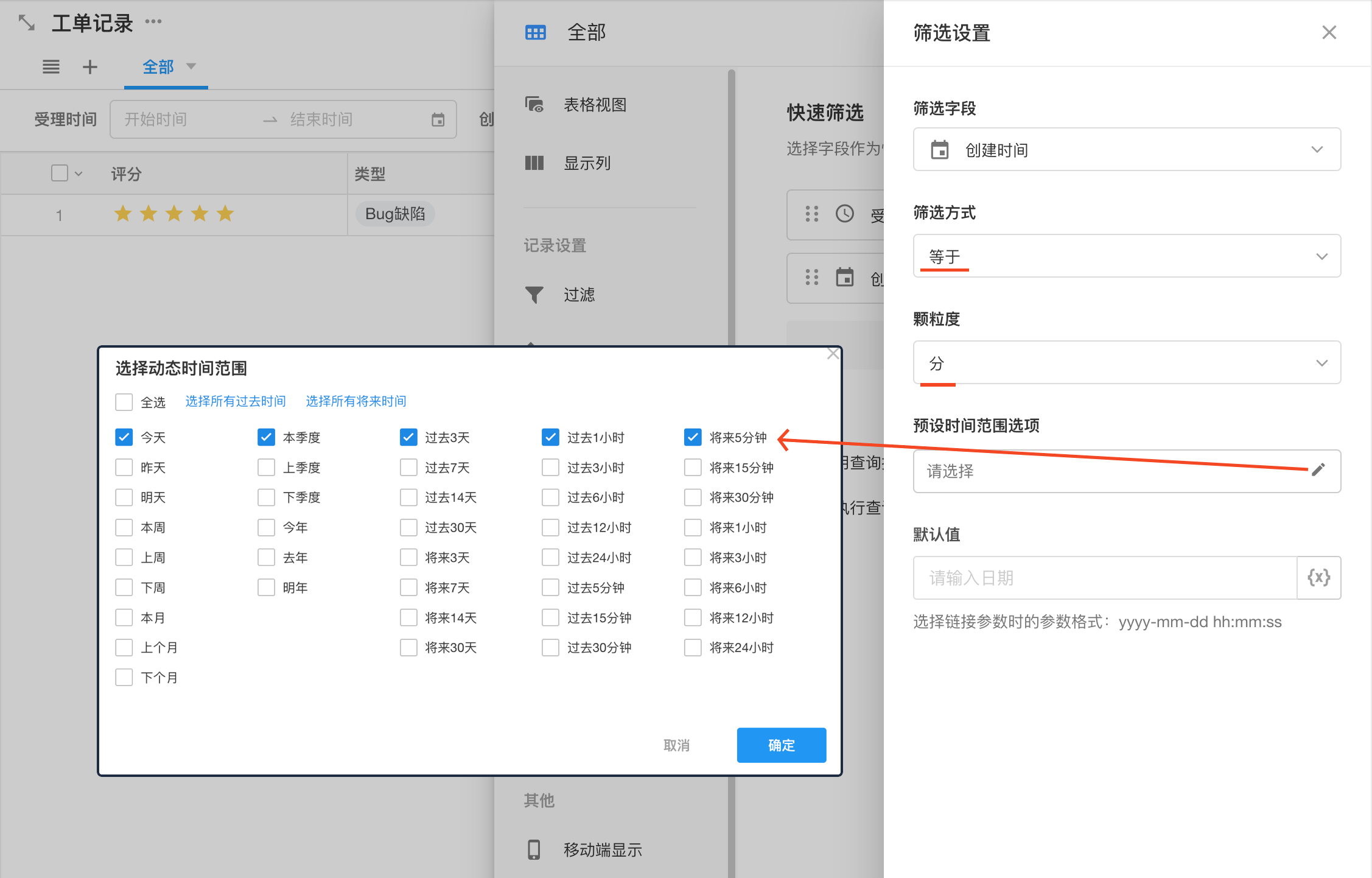Tick the 全选 checkbox

point(124,402)
